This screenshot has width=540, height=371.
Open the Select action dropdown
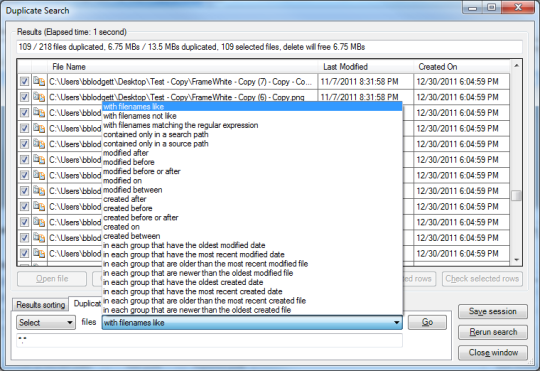point(46,323)
